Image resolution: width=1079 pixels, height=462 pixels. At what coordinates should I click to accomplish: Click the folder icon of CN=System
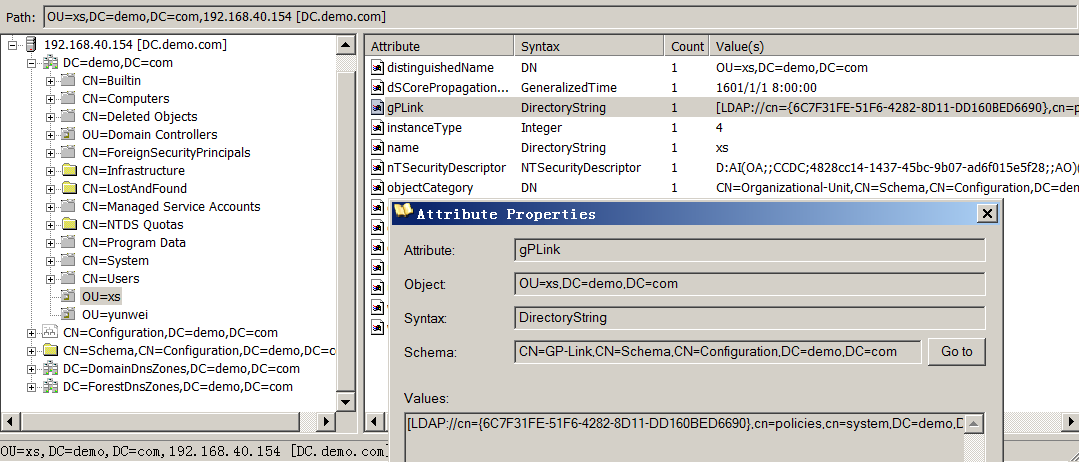coord(68,260)
